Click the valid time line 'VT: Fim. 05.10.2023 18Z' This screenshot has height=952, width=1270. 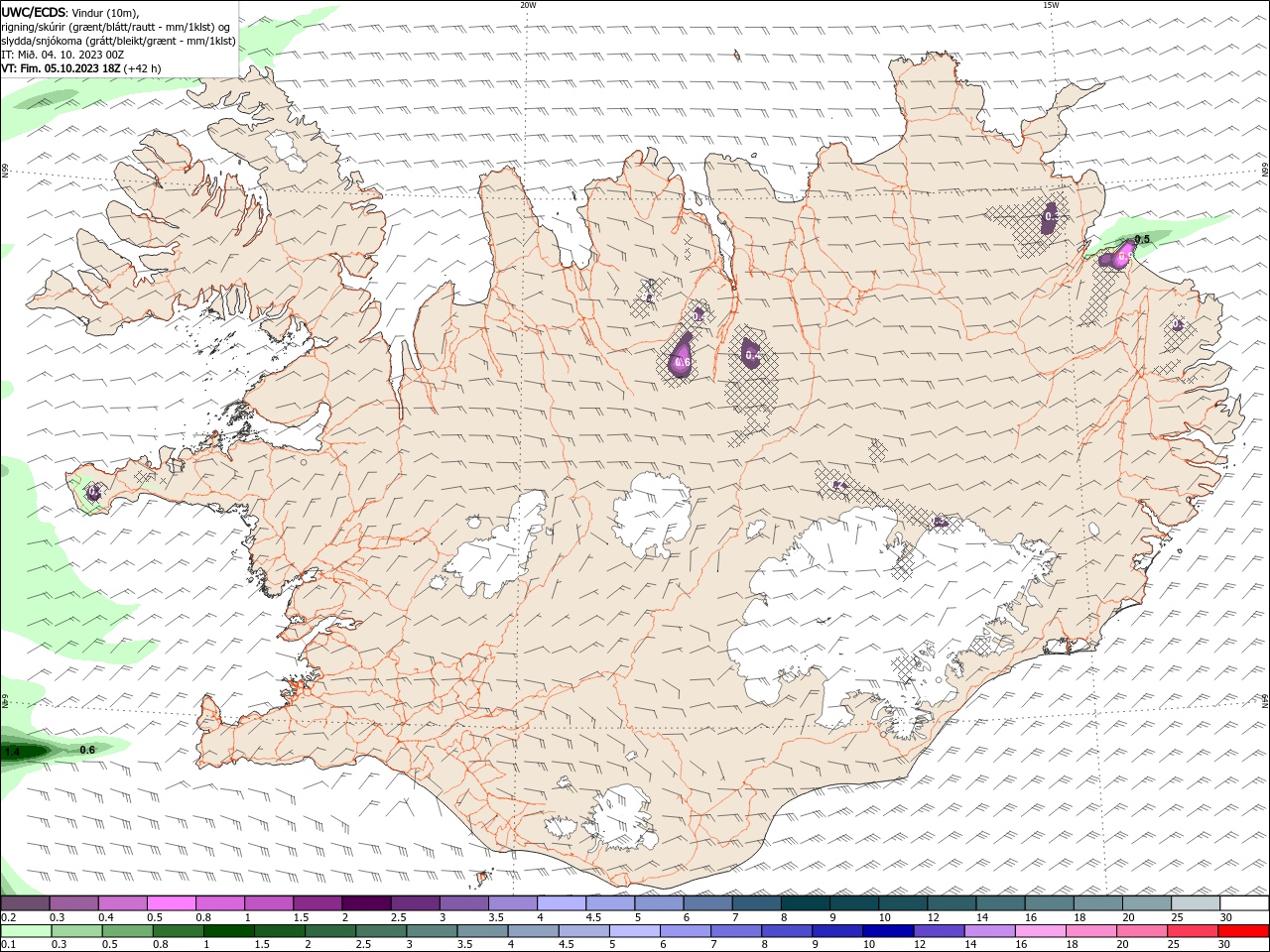click(x=61, y=68)
